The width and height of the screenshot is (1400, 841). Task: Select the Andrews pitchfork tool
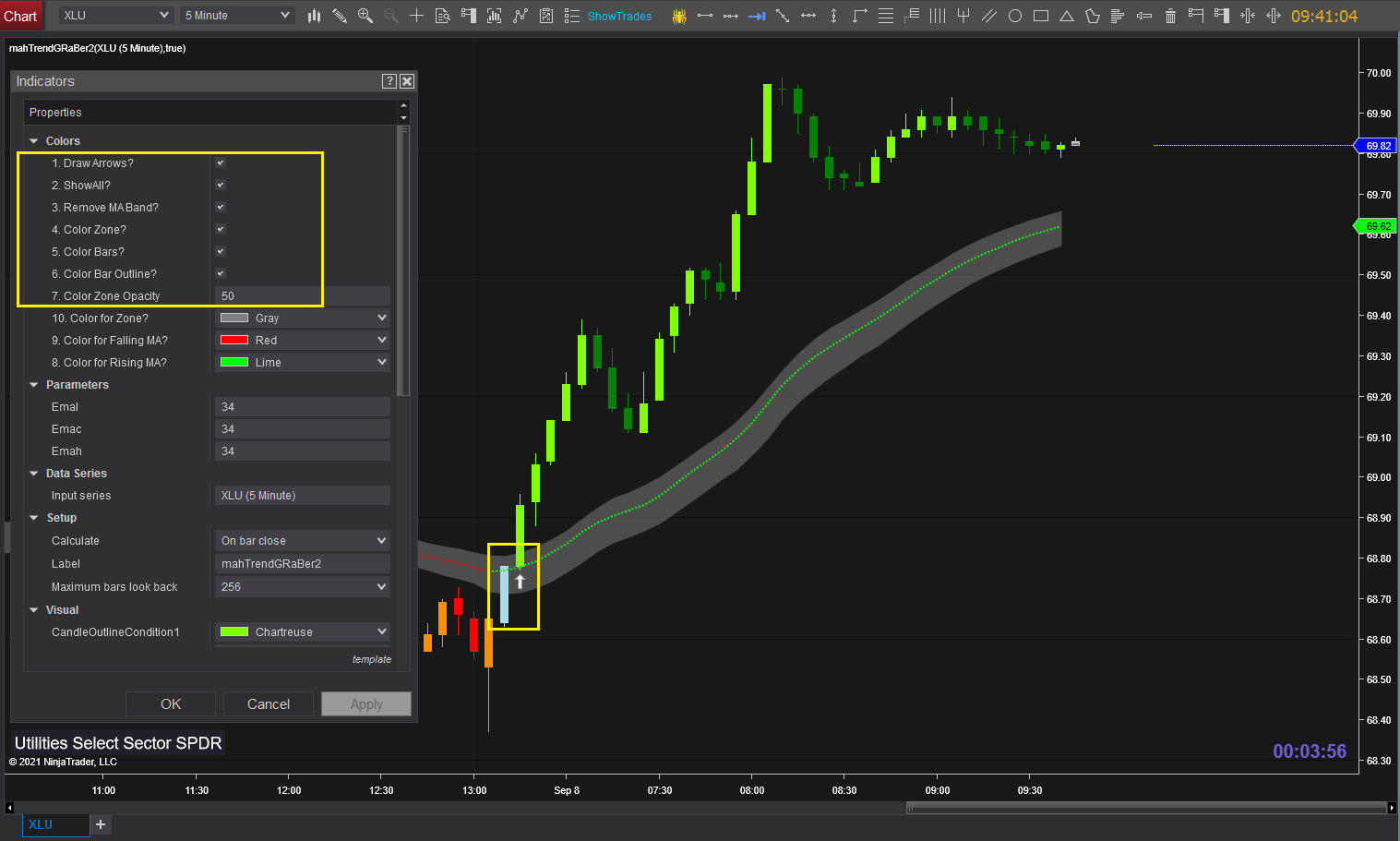963,16
